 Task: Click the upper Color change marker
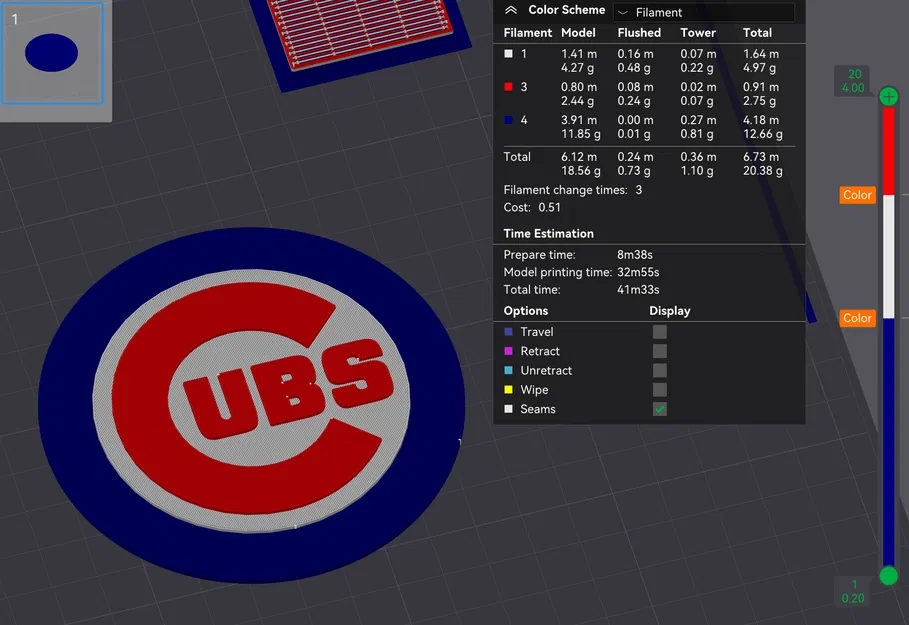pyautogui.click(x=857, y=195)
